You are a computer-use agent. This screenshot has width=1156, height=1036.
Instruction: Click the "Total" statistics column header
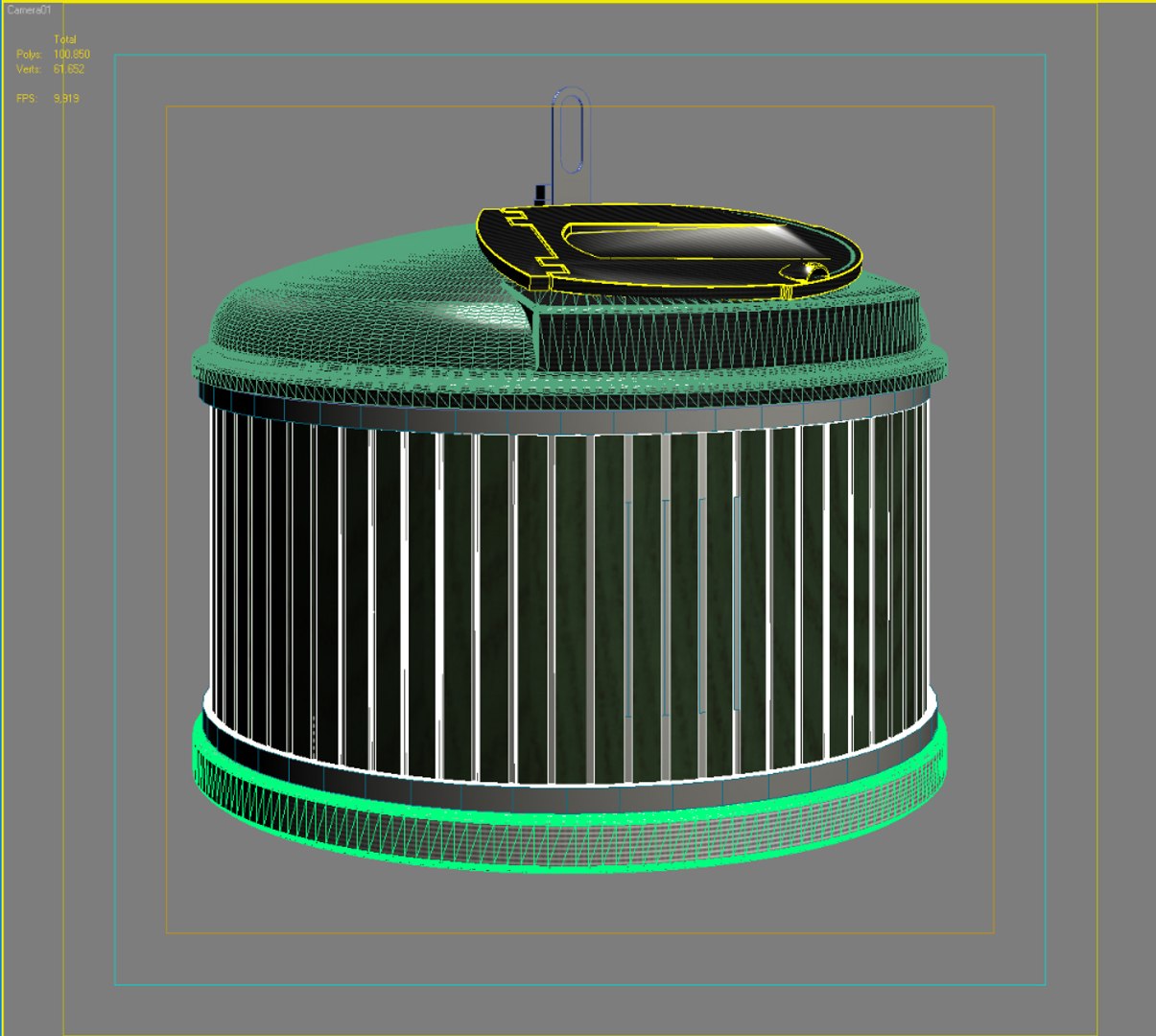click(x=64, y=40)
